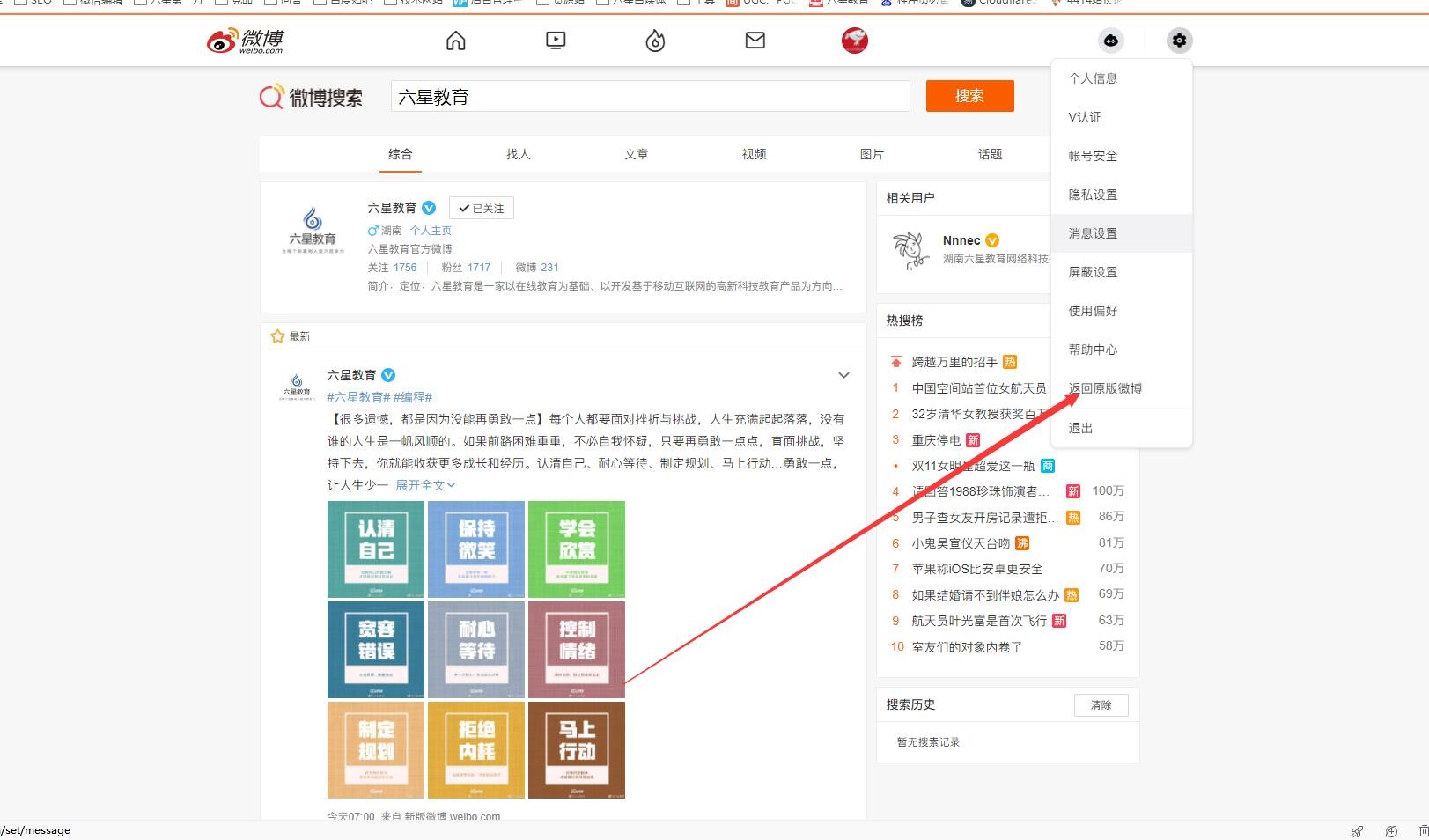
Task: Open Nnnec avatar in related users
Action: [910, 250]
